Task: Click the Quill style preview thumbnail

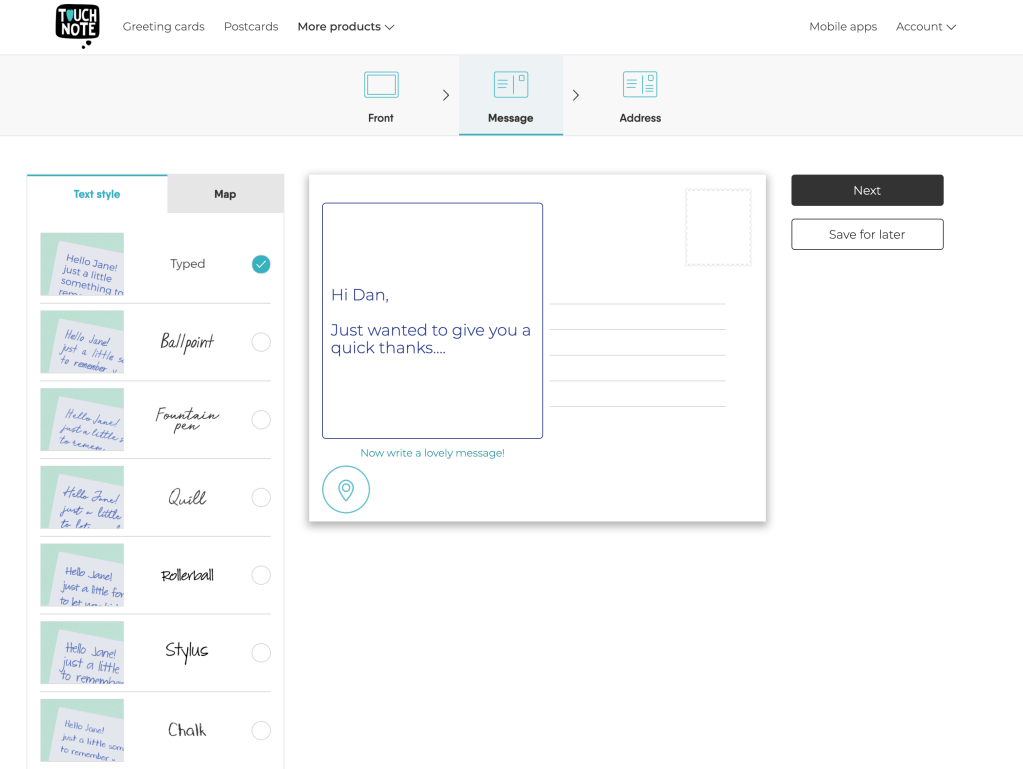Action: (x=82, y=497)
